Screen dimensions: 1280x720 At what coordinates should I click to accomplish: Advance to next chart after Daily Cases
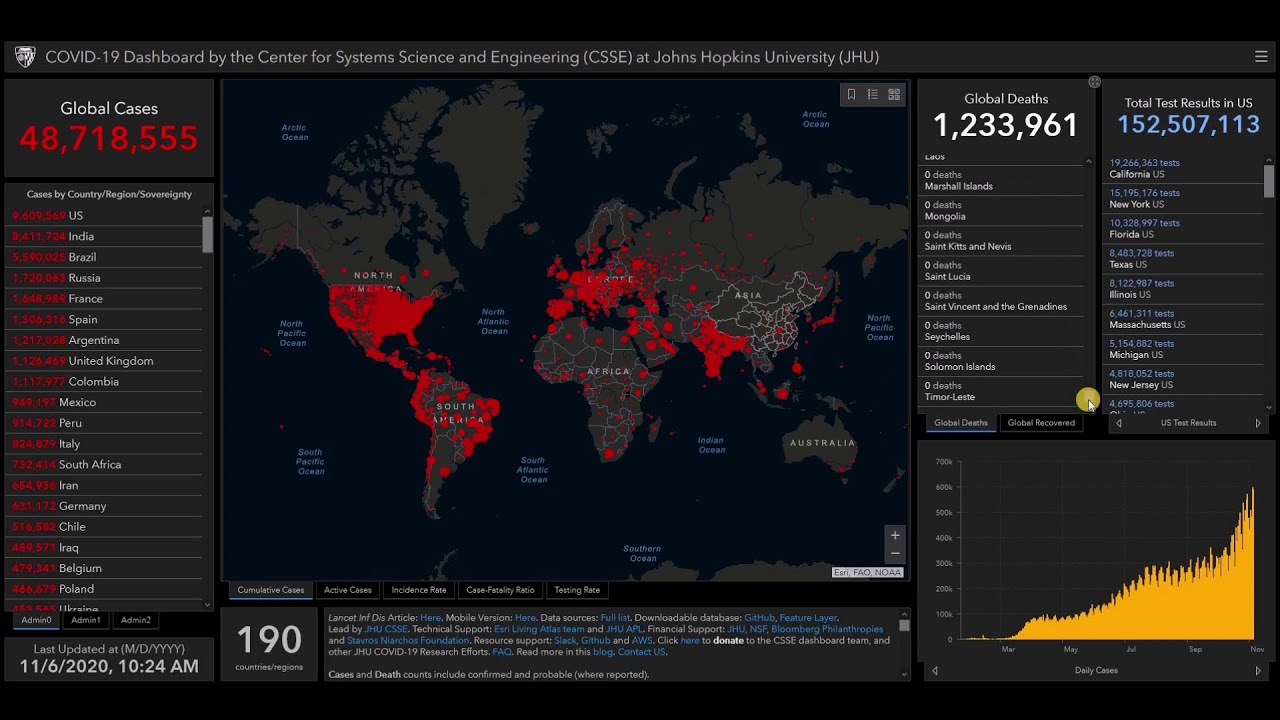pyautogui.click(x=1257, y=671)
